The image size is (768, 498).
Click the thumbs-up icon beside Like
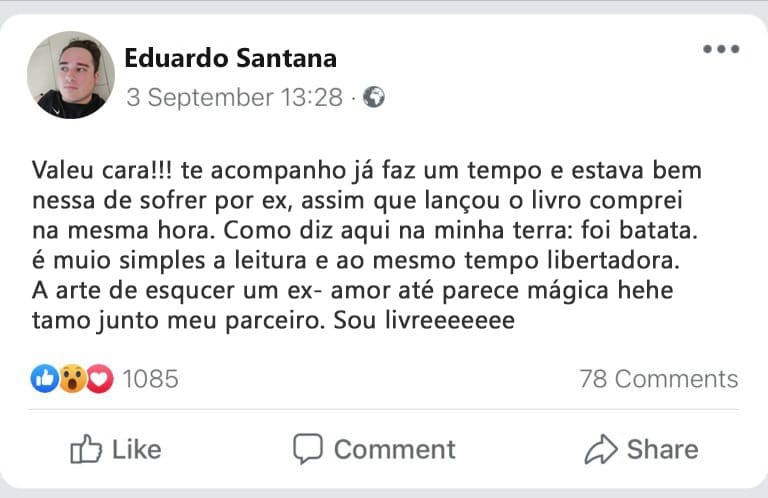point(86,449)
